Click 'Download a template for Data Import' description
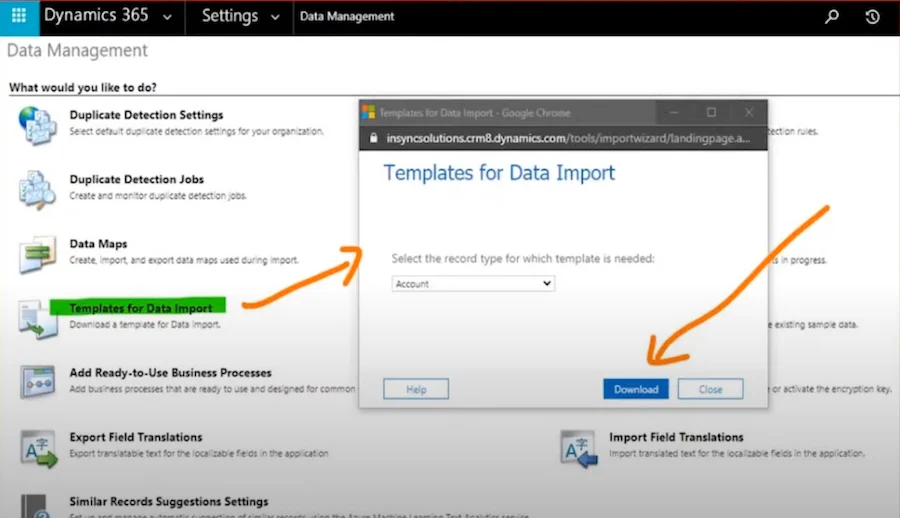Image resolution: width=900 pixels, height=518 pixels. [145, 324]
